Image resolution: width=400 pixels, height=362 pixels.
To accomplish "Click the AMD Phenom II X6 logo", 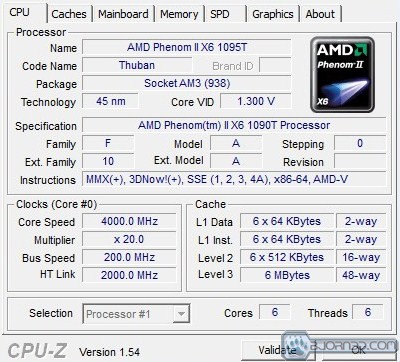I will click(342, 75).
